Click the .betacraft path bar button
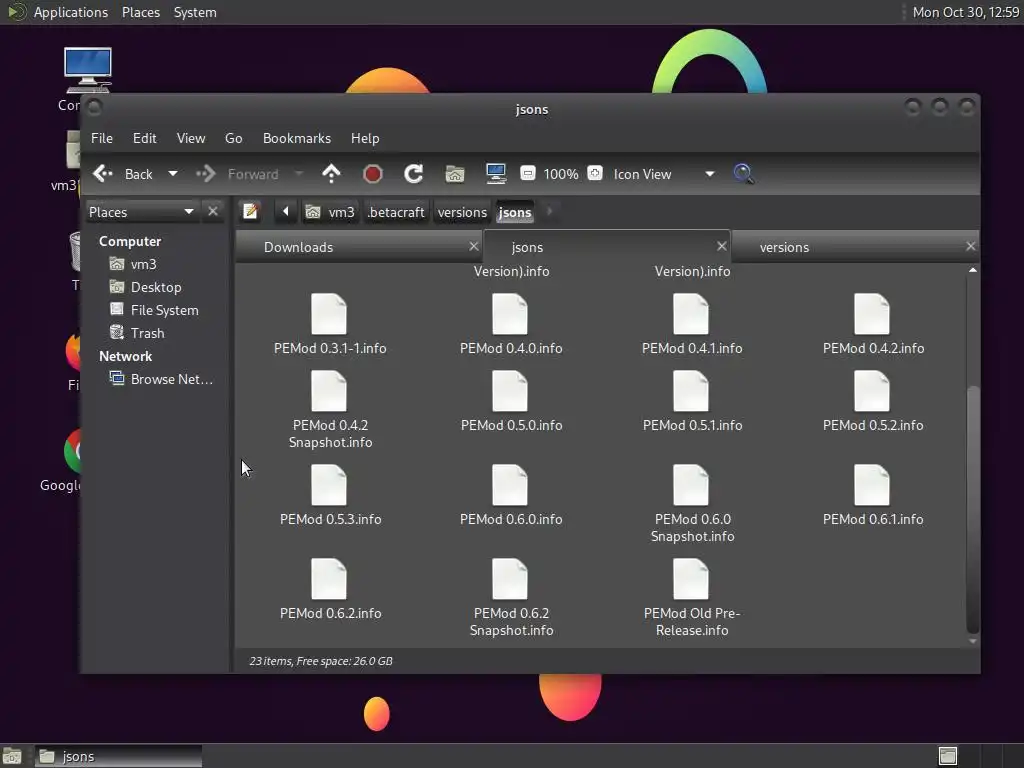 tap(396, 212)
